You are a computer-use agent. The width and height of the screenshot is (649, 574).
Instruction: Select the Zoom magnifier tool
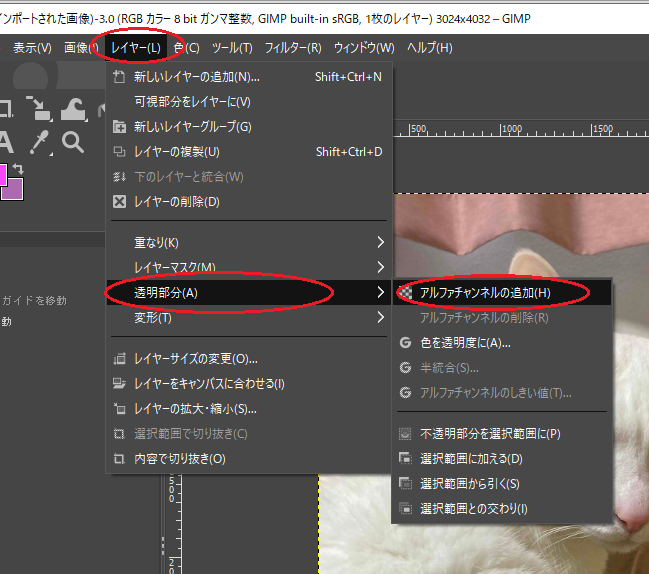pyautogui.click(x=73, y=142)
